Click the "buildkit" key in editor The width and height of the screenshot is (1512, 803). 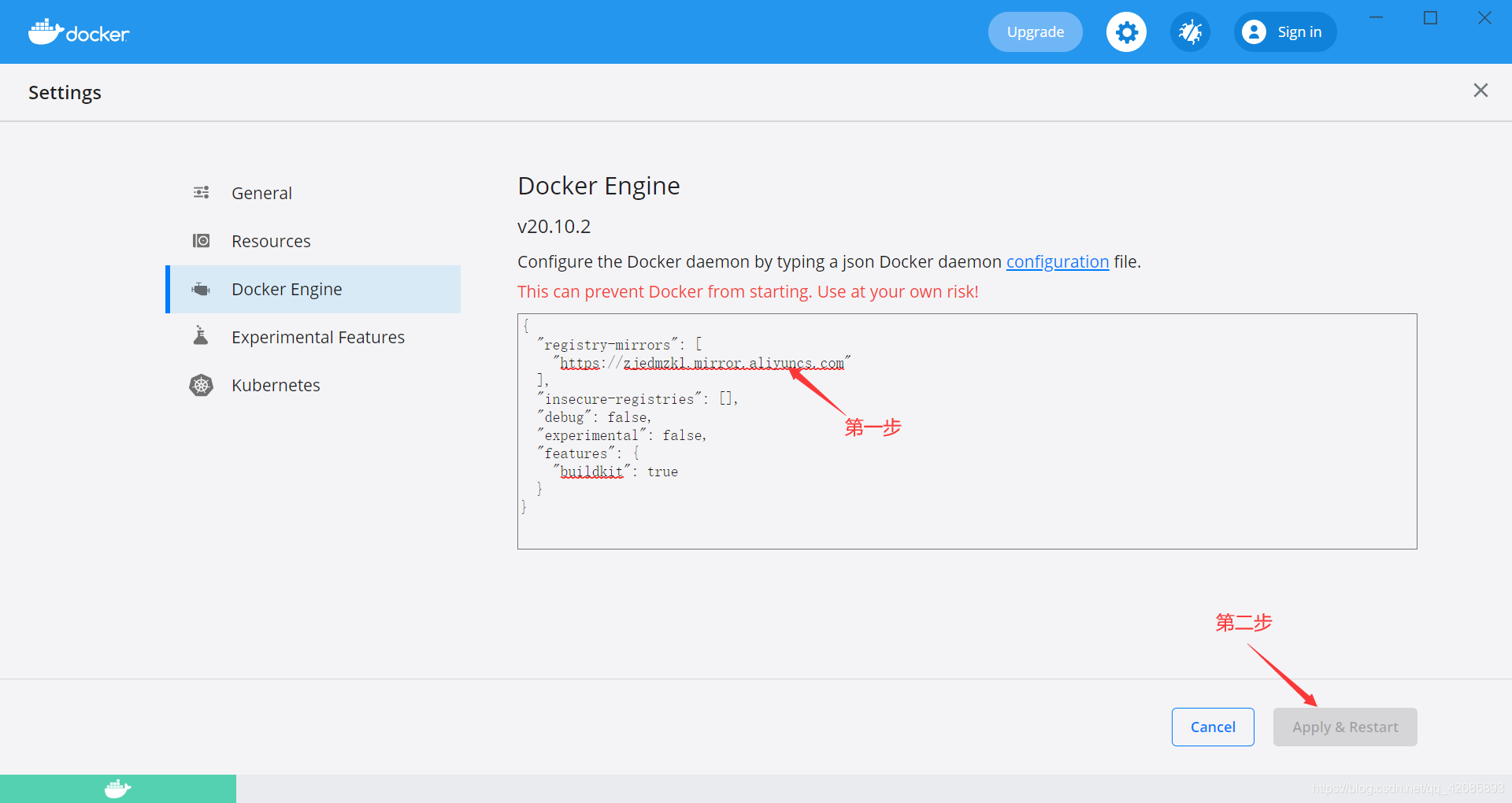[591, 472]
